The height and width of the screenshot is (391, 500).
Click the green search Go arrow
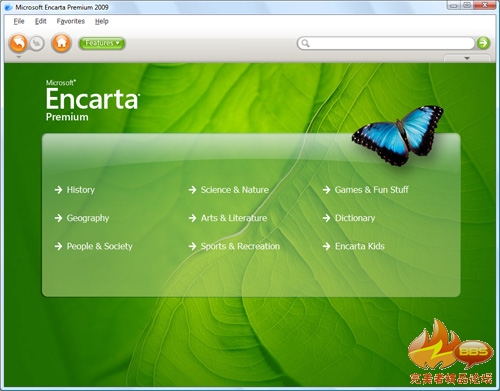(483, 43)
